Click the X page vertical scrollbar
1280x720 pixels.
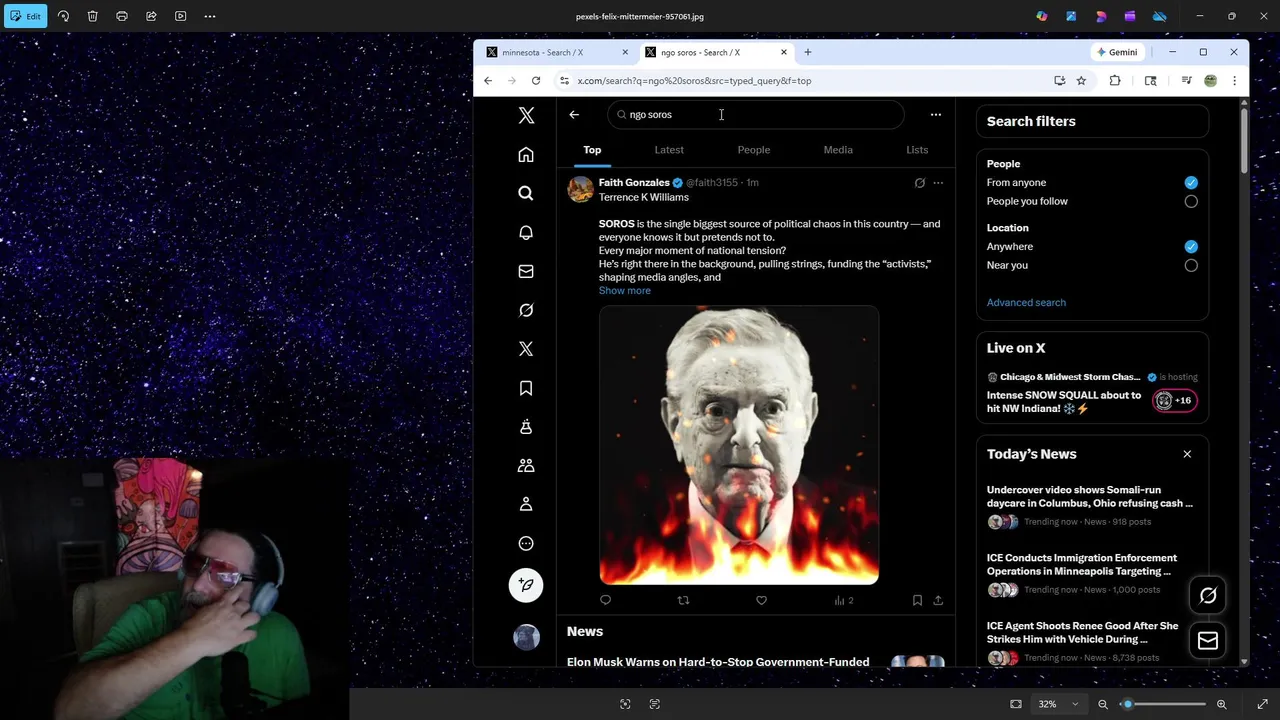(1244, 140)
